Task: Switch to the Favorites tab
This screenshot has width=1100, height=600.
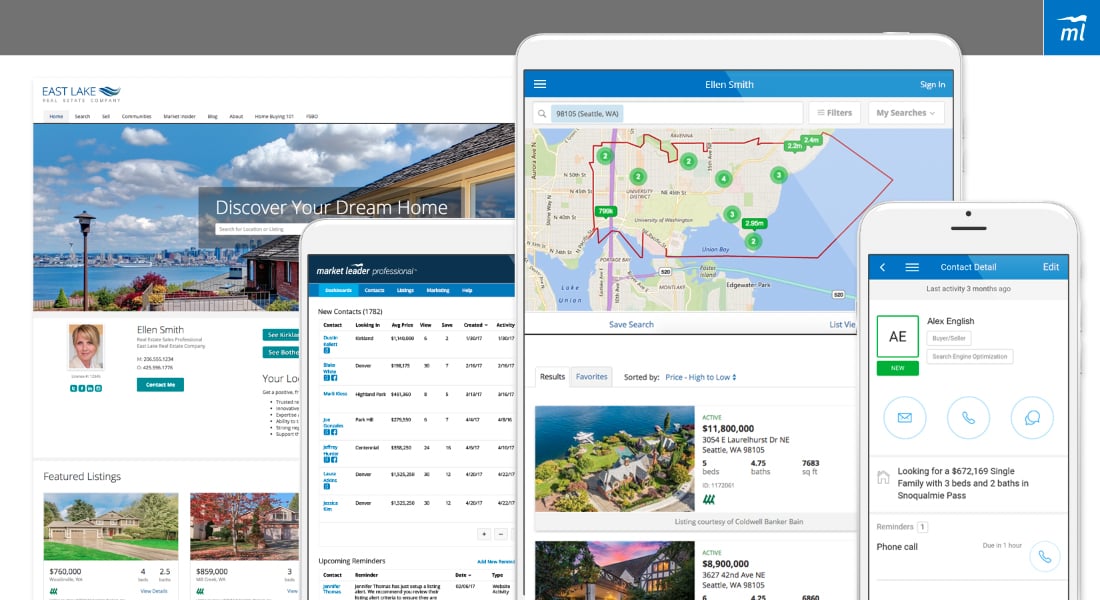Action: coord(591,377)
